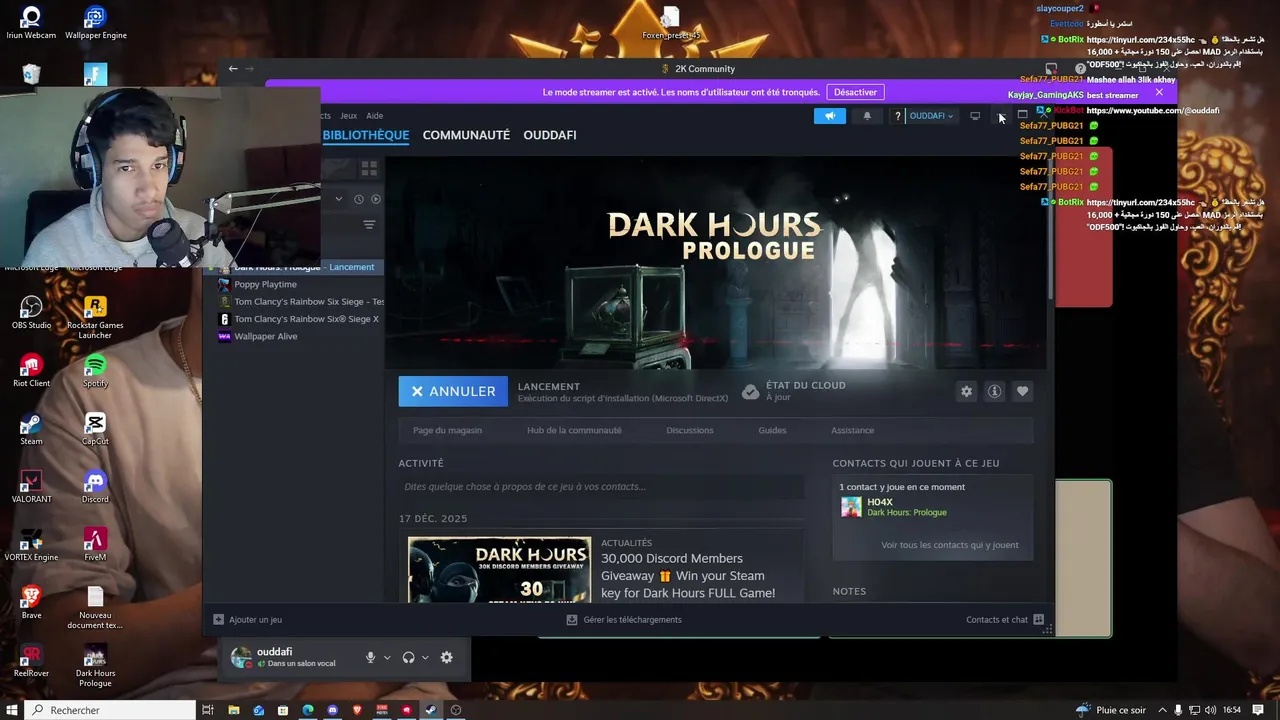Switch library to grid view icon

click(369, 169)
